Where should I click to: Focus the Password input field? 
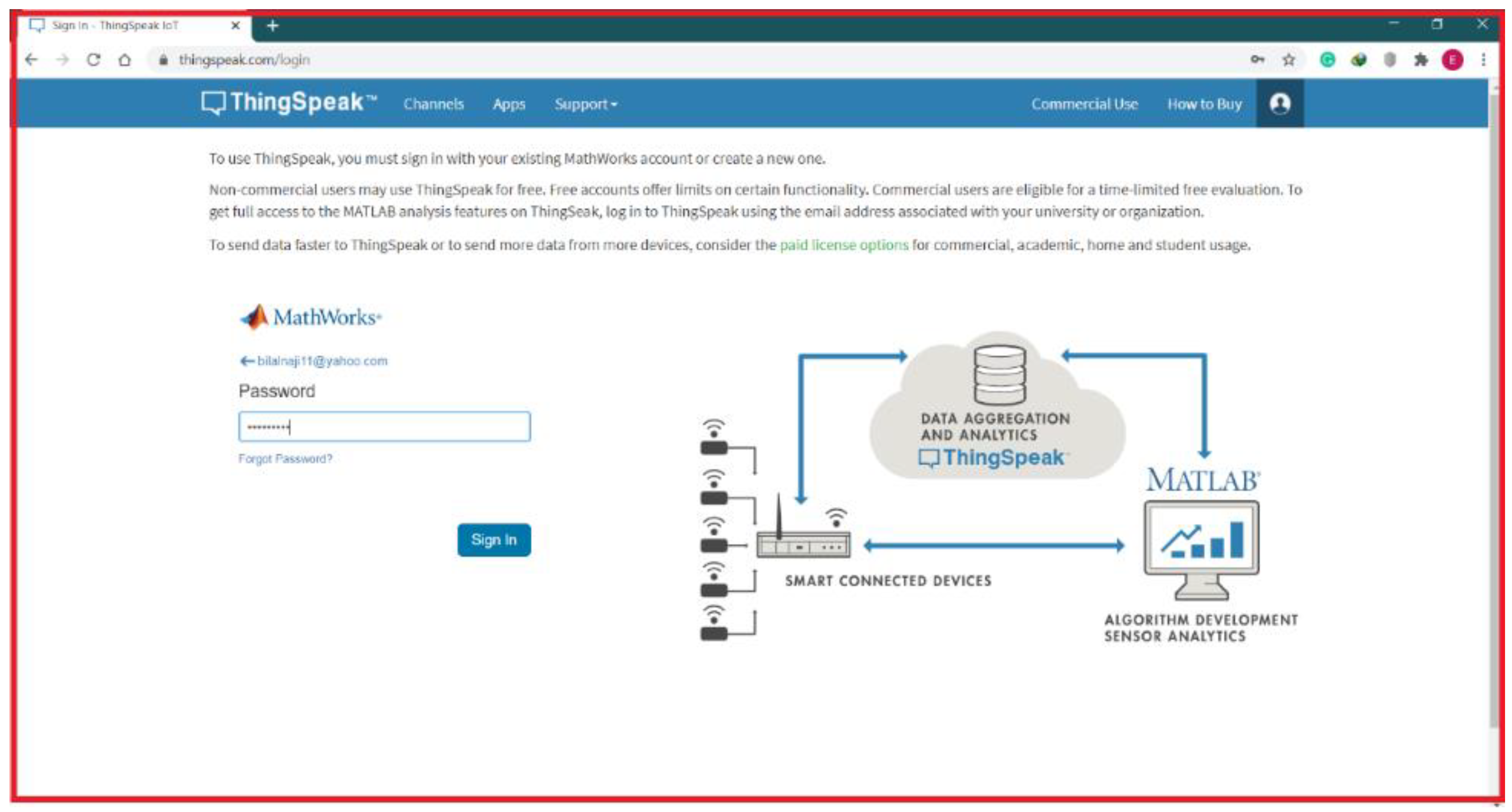click(384, 427)
